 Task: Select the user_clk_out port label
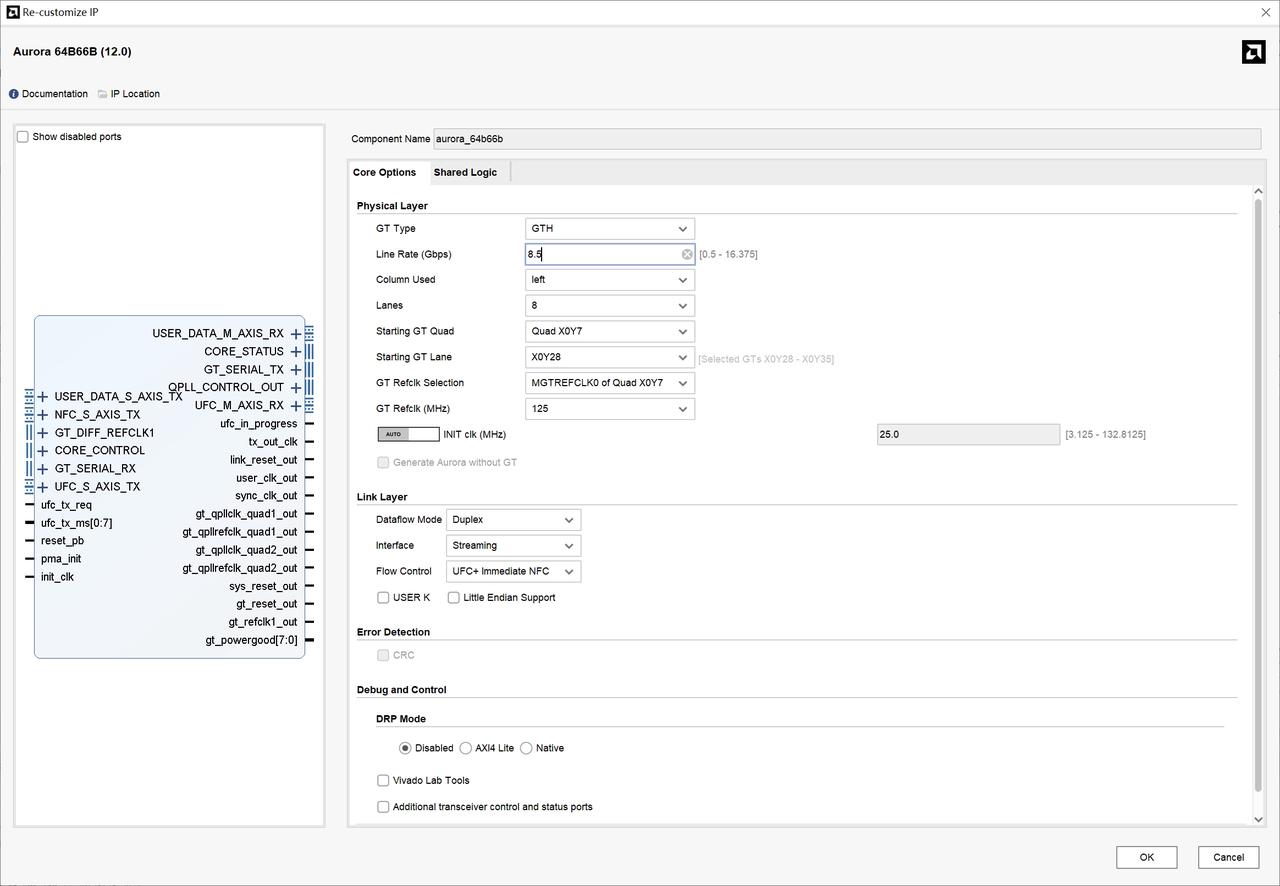tap(267, 479)
